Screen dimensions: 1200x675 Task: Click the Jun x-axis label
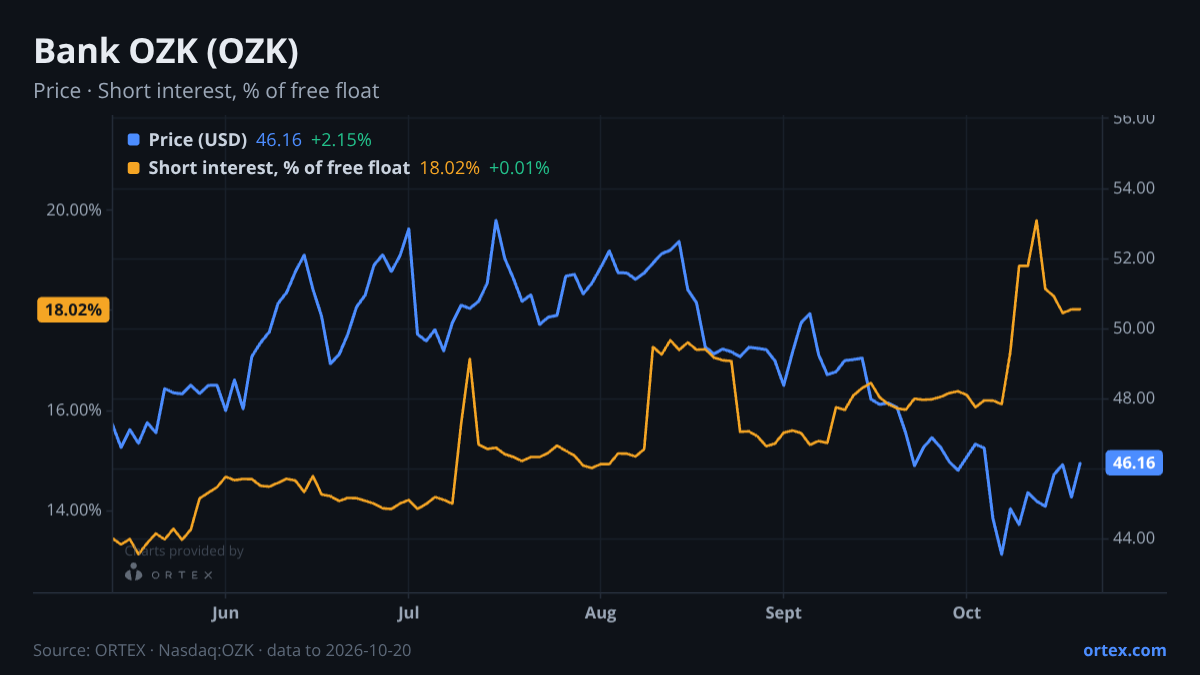click(x=226, y=613)
